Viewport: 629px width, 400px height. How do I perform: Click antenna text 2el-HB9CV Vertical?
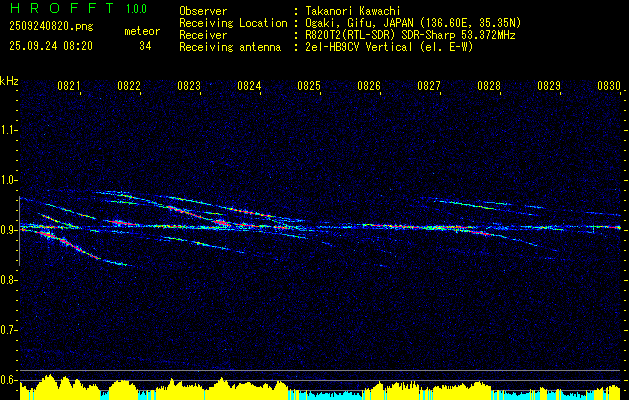pyautogui.click(x=357, y=47)
